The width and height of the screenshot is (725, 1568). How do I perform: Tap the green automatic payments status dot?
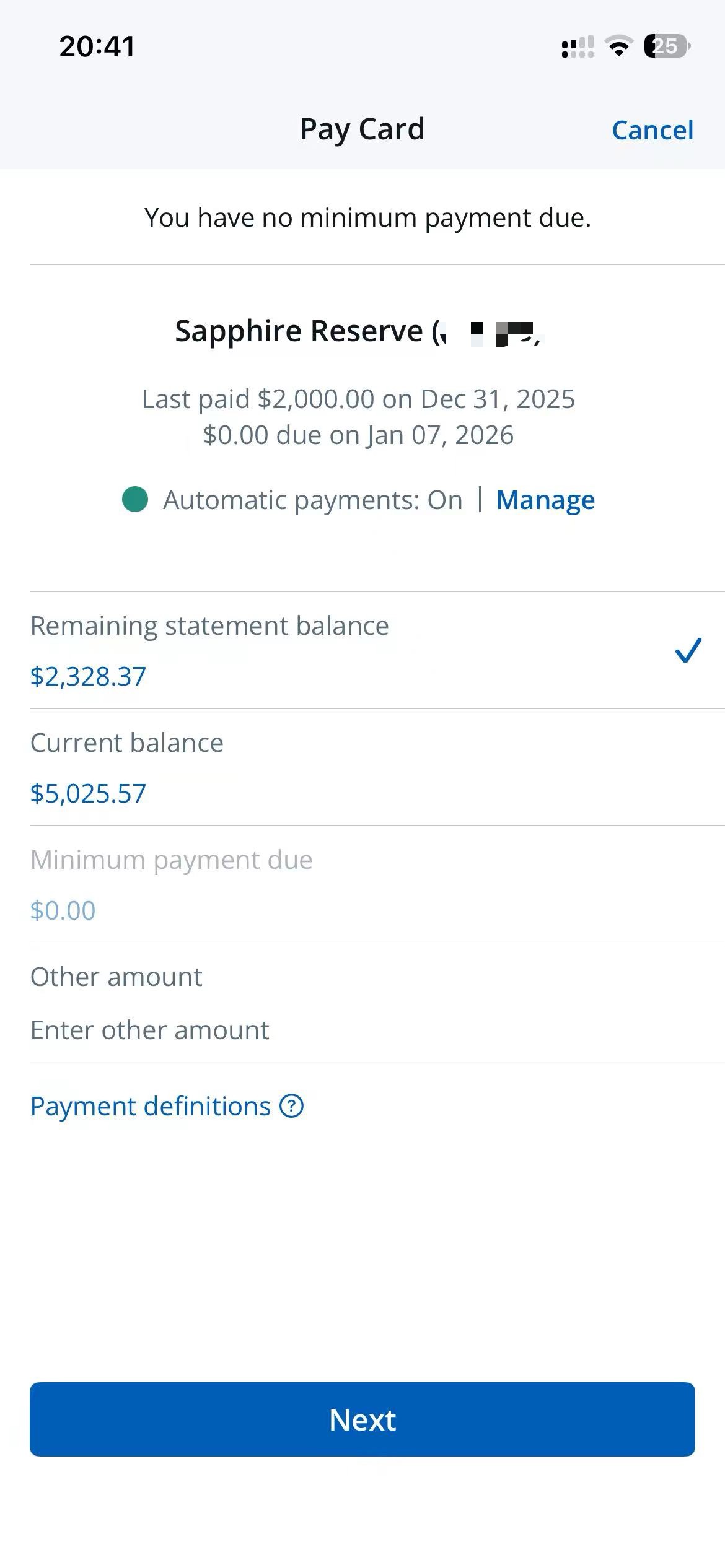(135, 500)
